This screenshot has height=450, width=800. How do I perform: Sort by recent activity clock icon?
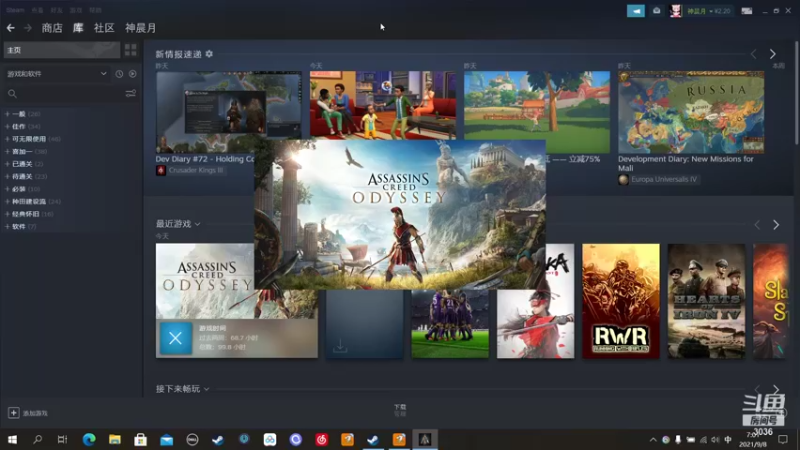click(x=119, y=74)
